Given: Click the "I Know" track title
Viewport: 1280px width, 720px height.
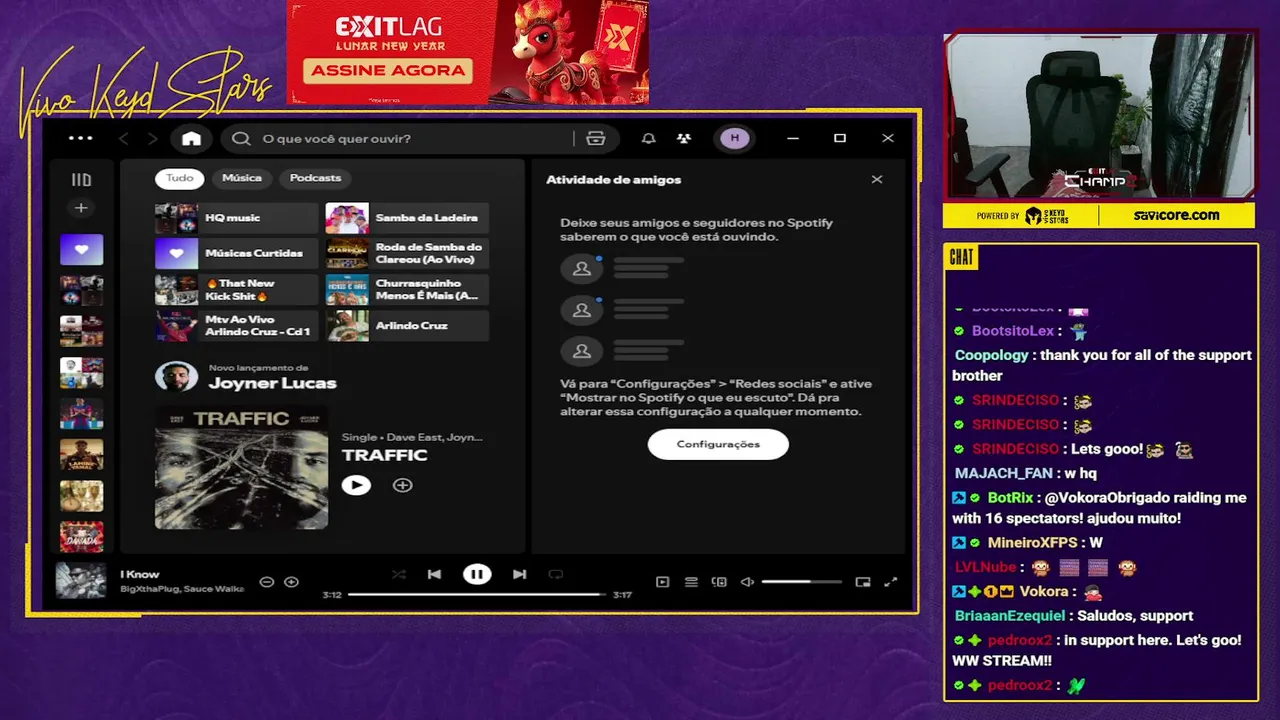Looking at the screenshot, I should click(x=140, y=574).
